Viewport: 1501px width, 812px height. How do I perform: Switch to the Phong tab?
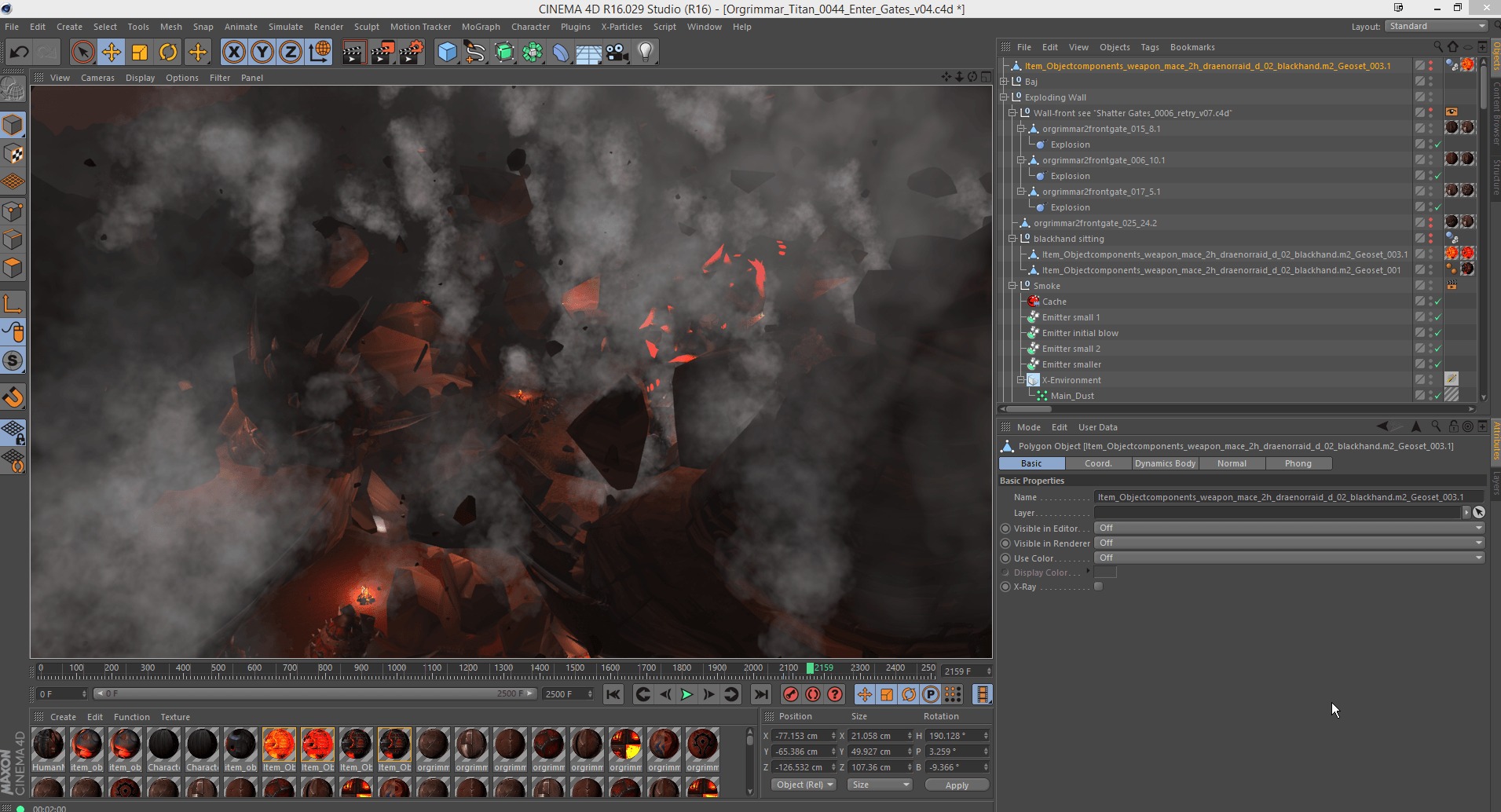coord(1298,463)
